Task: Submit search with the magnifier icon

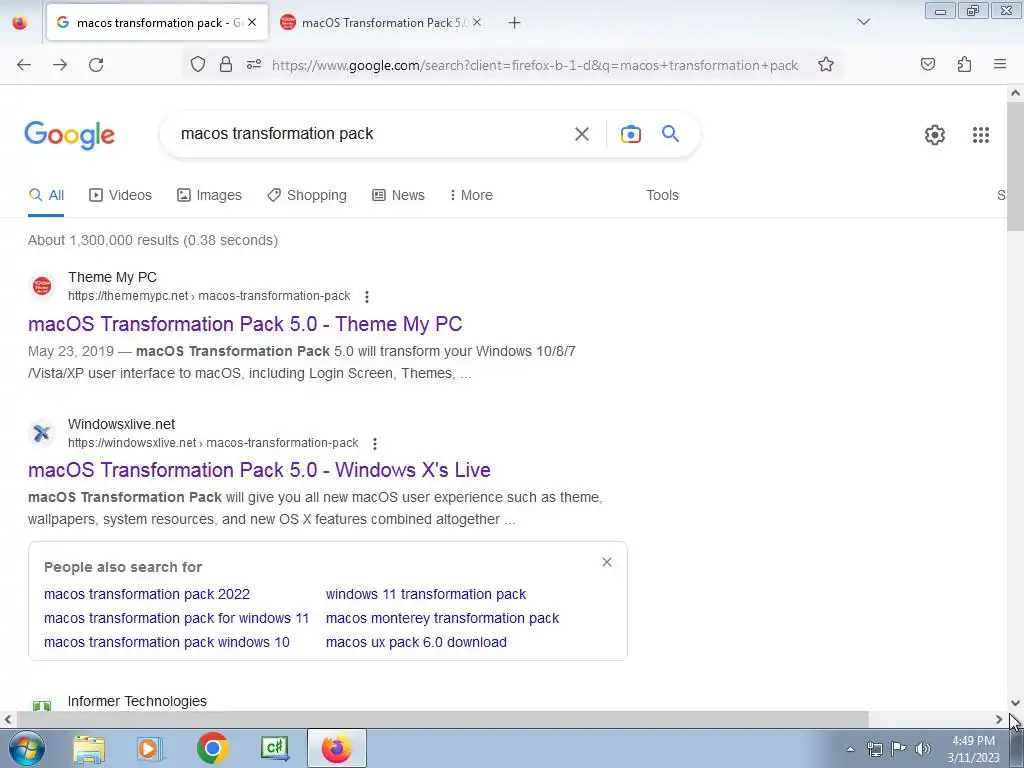Action: [670, 134]
